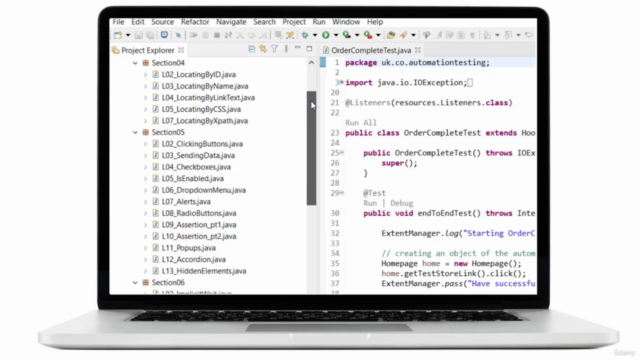Select the OrderCompleteTest.java editor tab

click(371, 50)
